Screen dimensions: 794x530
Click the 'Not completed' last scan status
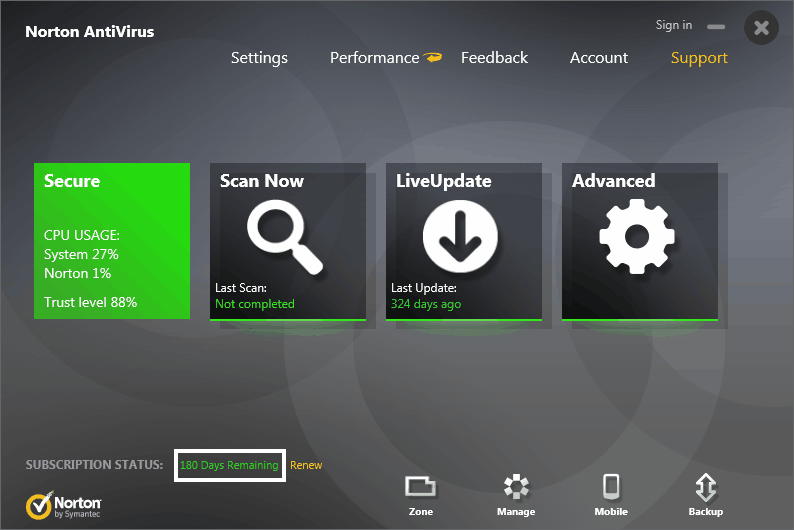[x=255, y=304]
